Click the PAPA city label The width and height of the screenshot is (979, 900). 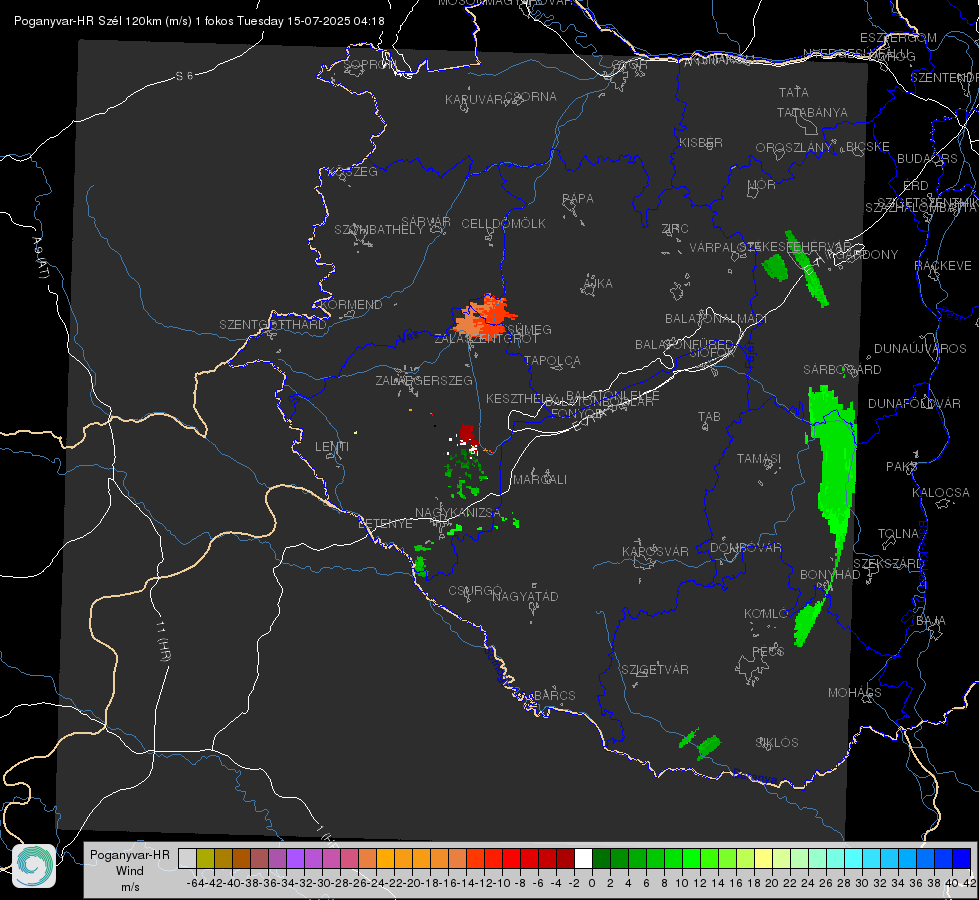coord(578,199)
